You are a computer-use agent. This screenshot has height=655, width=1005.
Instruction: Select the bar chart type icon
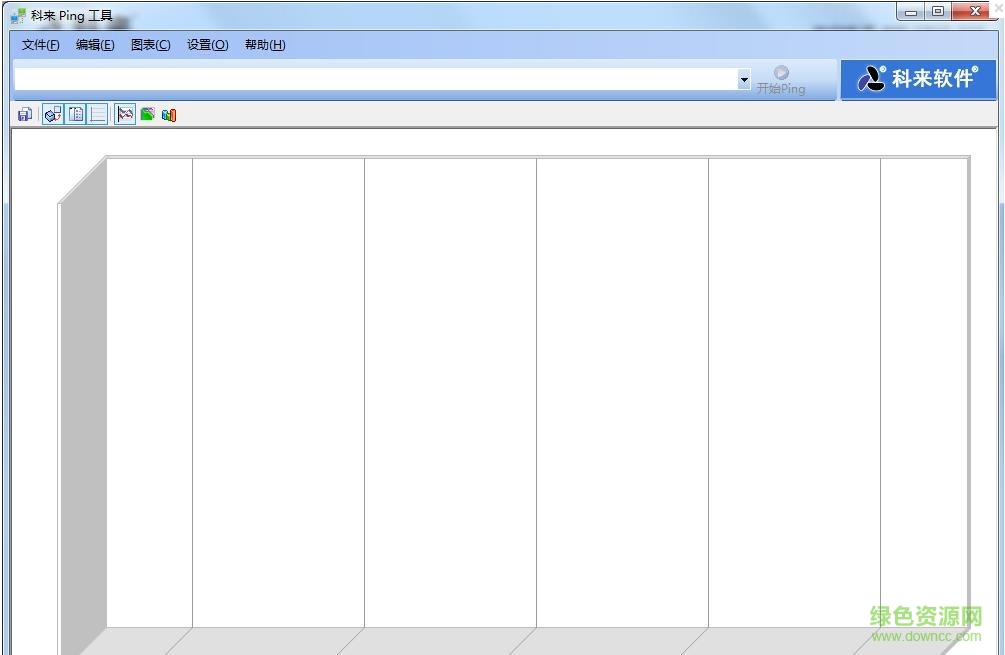(x=169, y=115)
